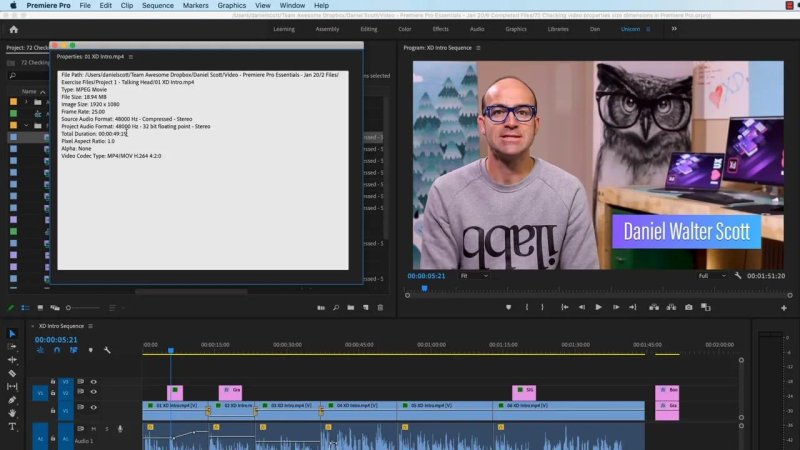Hide track V2 output eye
The height and width of the screenshot is (450, 800).
point(93,392)
